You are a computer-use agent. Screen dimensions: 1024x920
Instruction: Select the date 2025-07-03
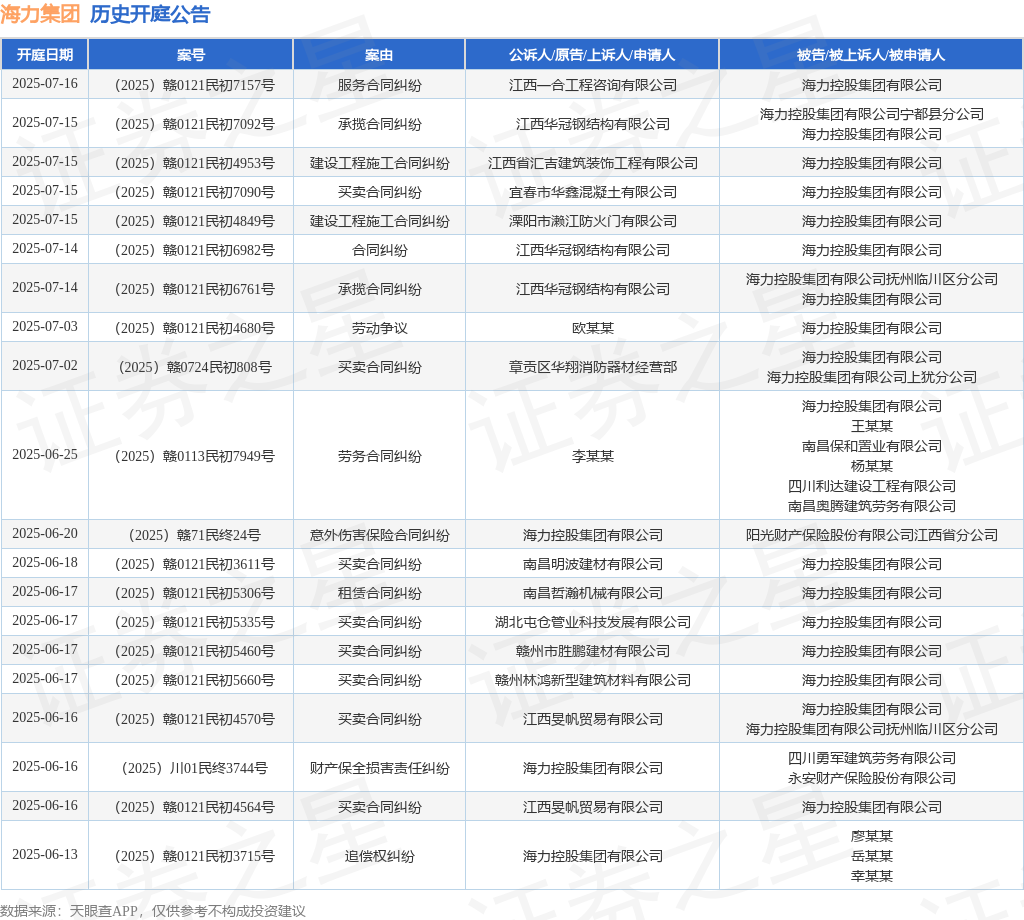pos(44,327)
